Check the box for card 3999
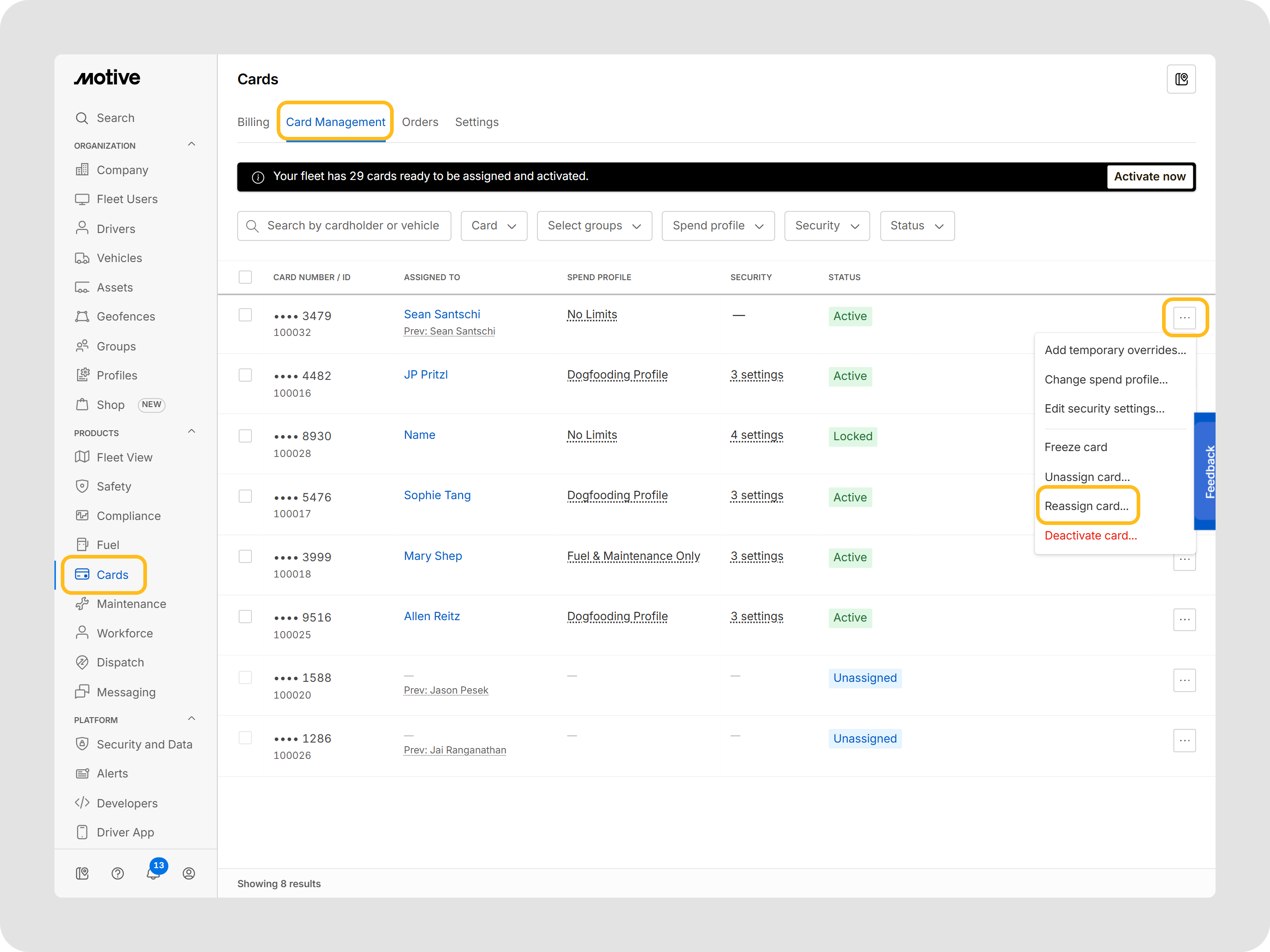 (x=245, y=556)
